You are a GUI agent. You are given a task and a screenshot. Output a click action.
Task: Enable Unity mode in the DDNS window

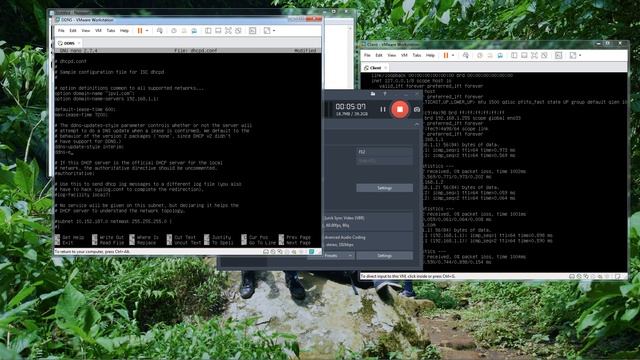point(238,31)
